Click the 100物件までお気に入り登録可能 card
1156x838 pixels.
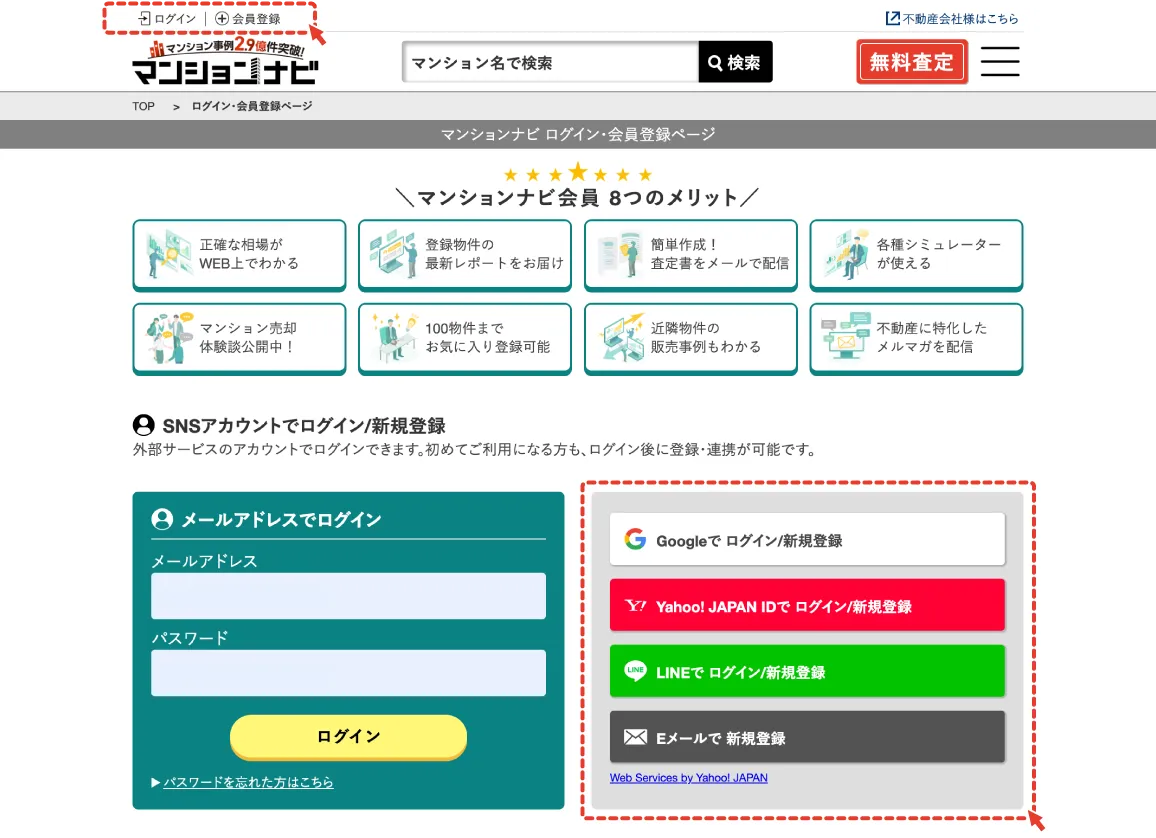point(465,338)
